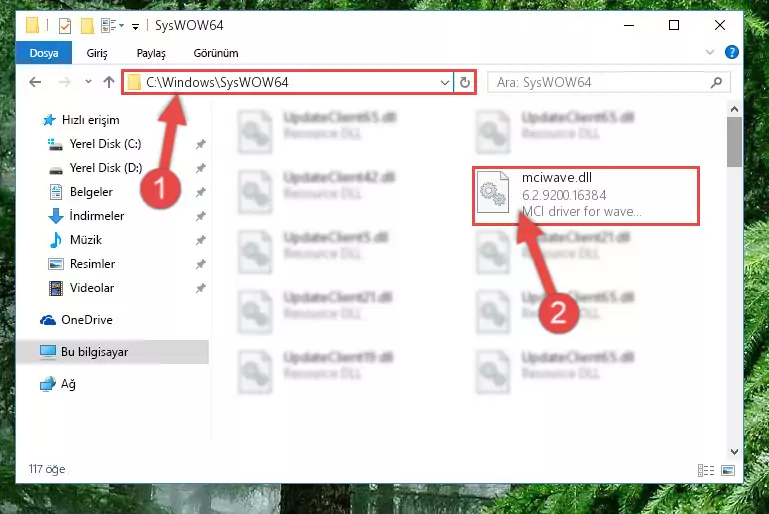Unpin İndirmeler via pin icon
769x514 pixels.
[201, 216]
